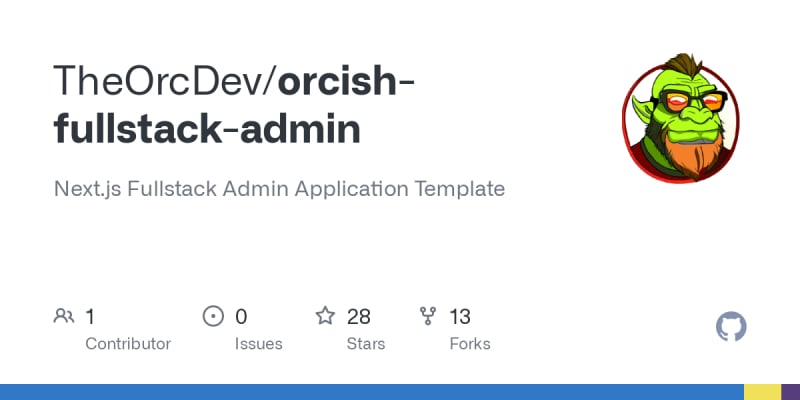Click the fork icon

click(x=428, y=316)
